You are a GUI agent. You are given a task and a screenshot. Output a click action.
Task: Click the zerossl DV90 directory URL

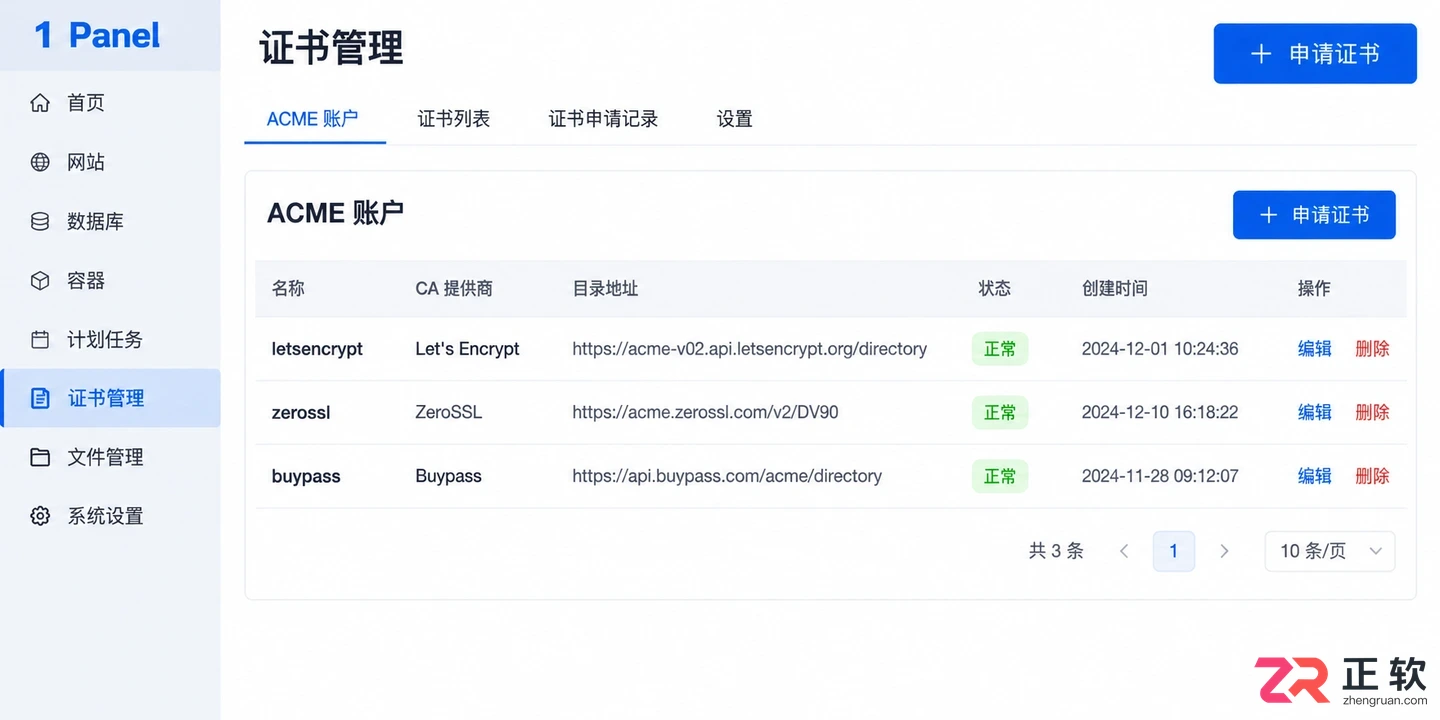point(705,412)
